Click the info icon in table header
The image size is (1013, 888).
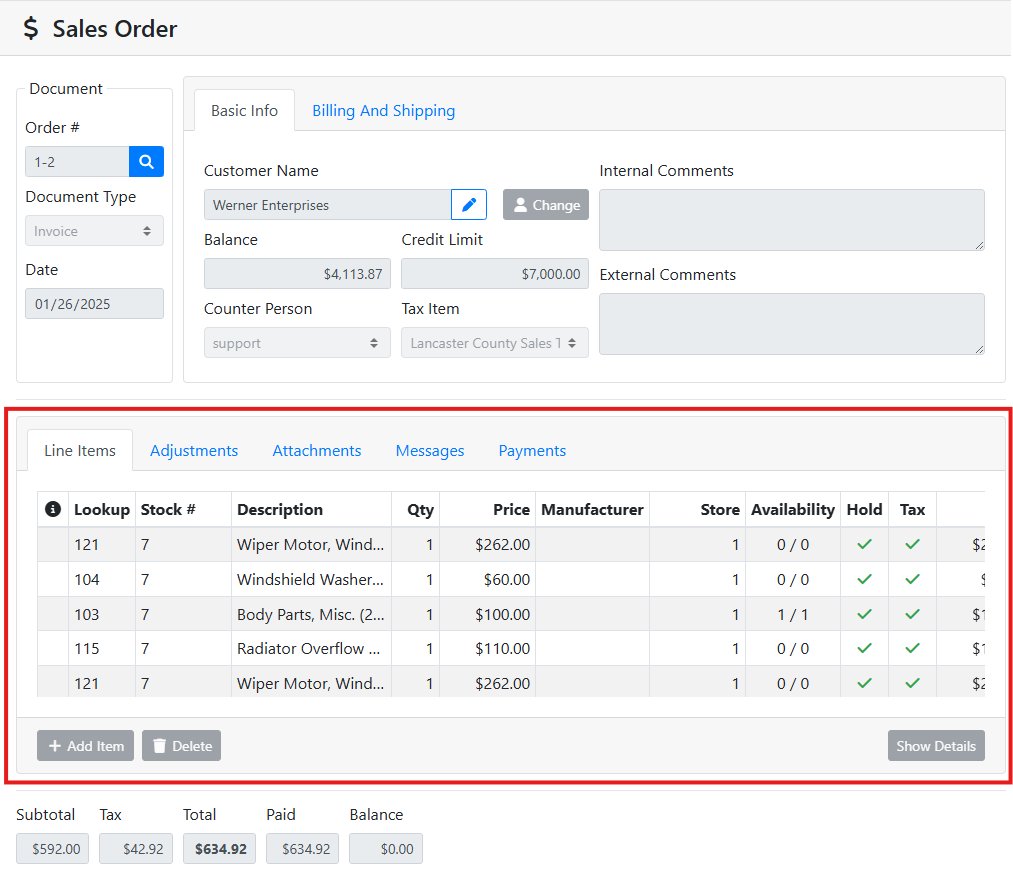(53, 510)
